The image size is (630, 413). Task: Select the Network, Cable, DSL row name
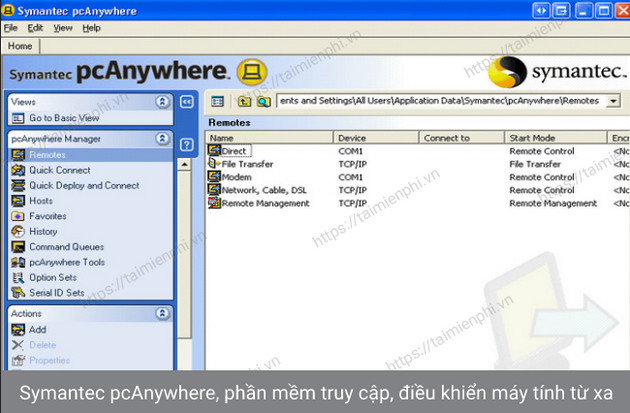(264, 190)
